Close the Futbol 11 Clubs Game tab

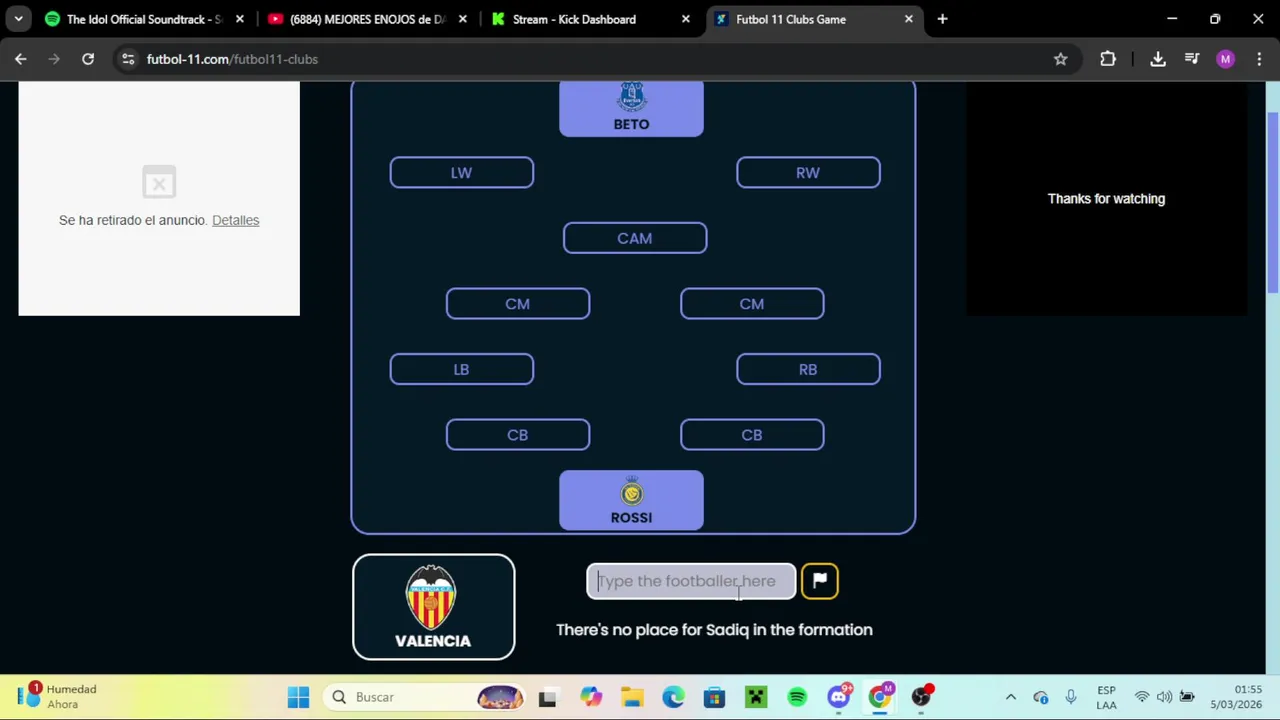point(908,19)
